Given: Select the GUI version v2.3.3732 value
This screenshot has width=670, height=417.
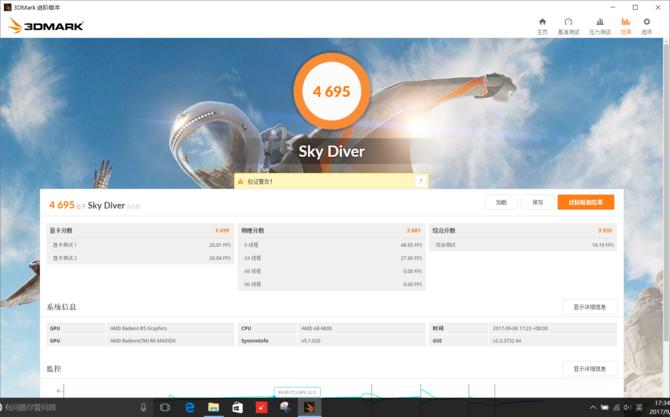Looking at the screenshot, I should point(507,341).
